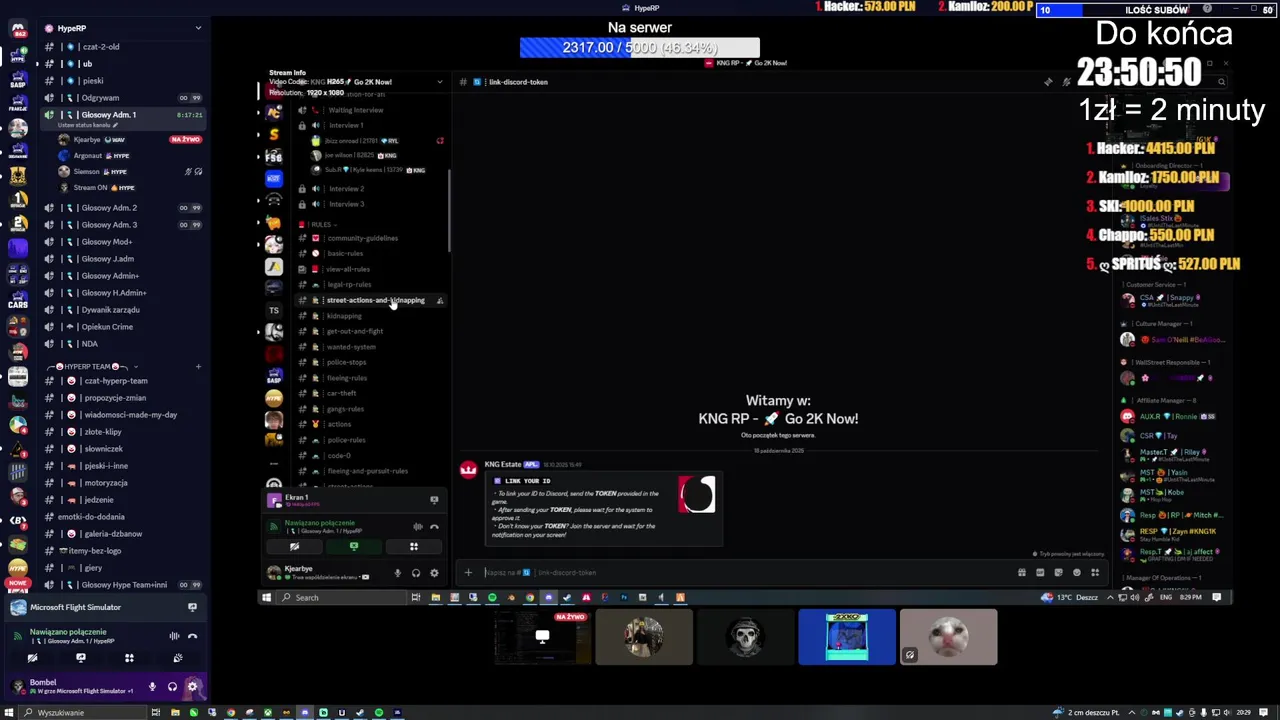Share your screen from the voice panel
1280x720 pixels.
click(81, 658)
